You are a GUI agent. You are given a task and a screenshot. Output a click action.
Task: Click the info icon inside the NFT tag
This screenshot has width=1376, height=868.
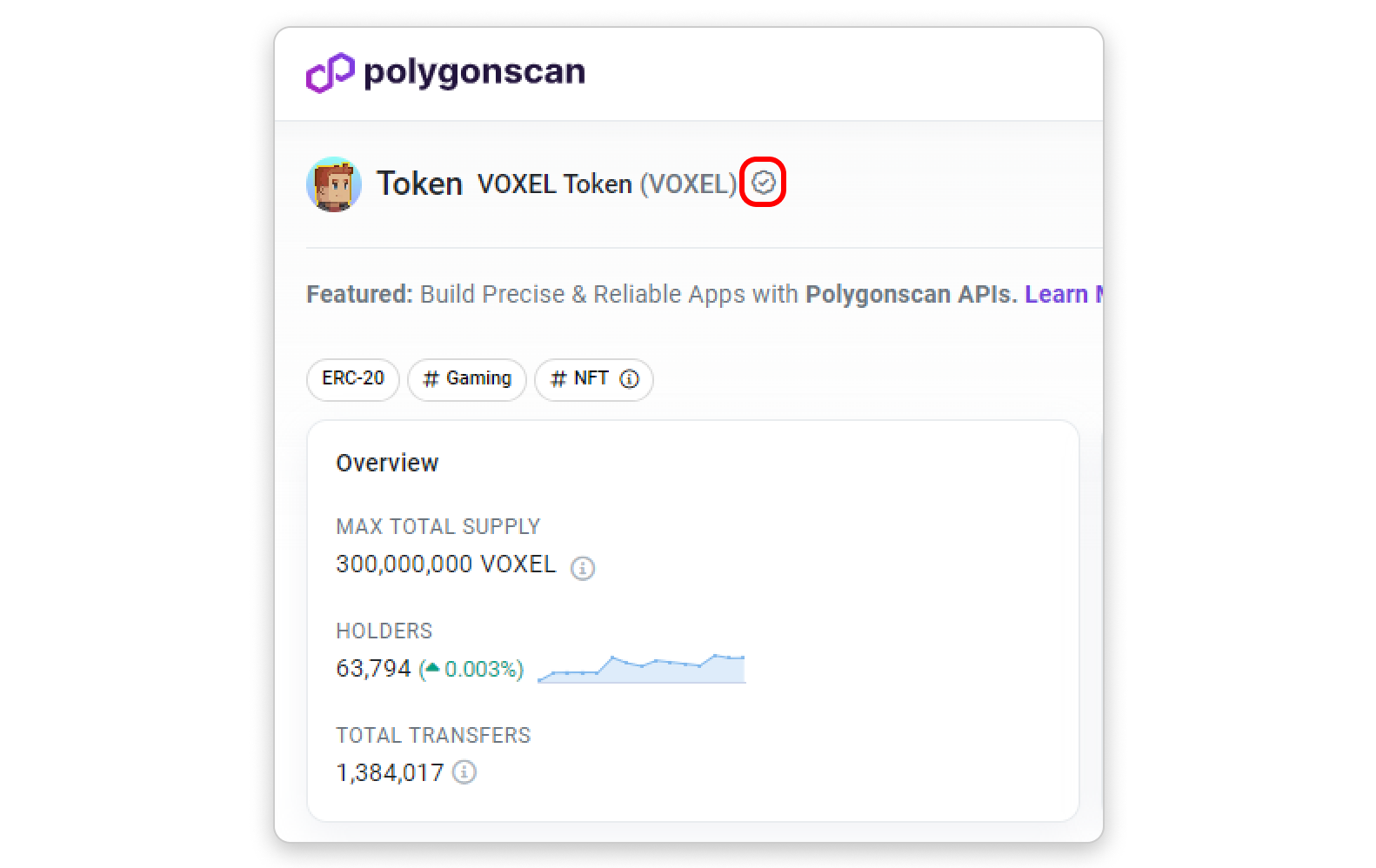(629, 379)
